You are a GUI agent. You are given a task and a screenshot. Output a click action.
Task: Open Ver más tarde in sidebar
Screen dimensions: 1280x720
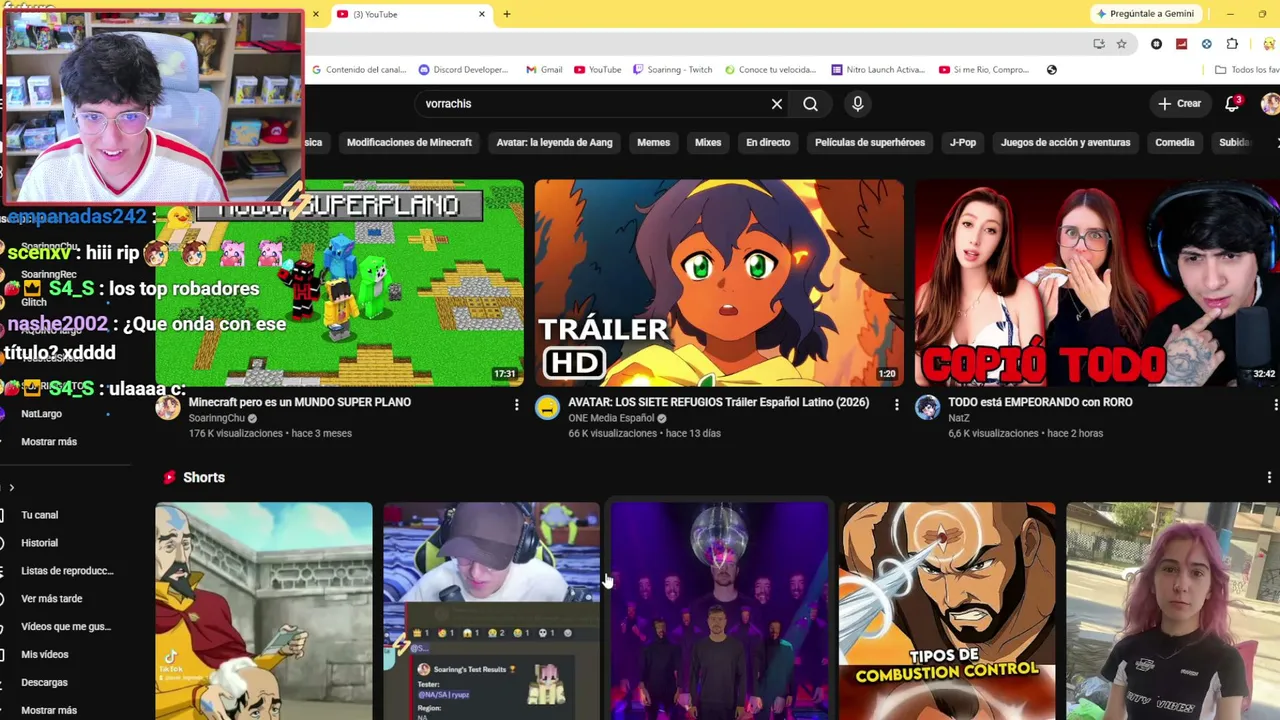click(x=52, y=599)
